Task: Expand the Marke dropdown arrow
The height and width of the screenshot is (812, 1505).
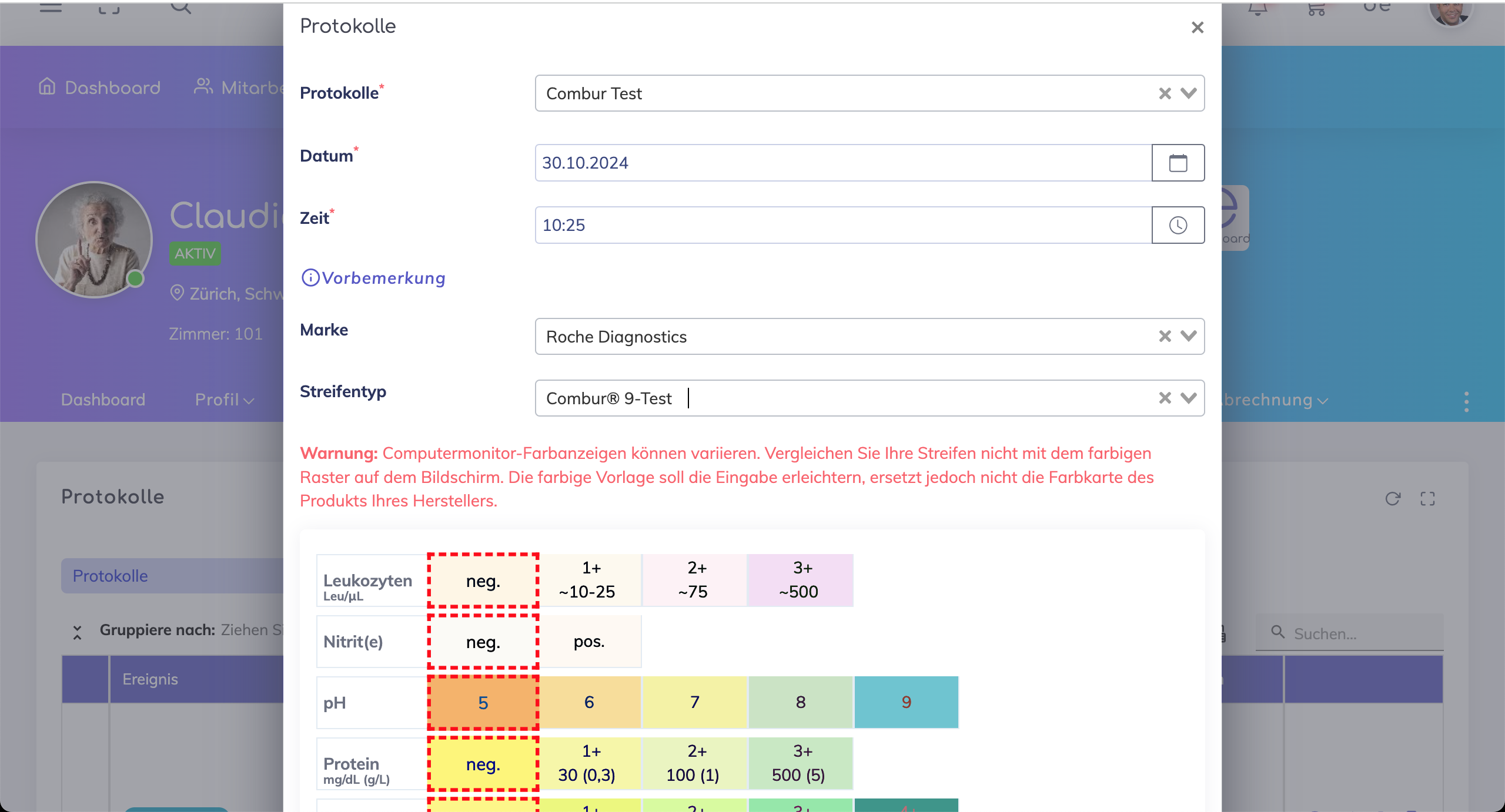Action: [x=1189, y=336]
